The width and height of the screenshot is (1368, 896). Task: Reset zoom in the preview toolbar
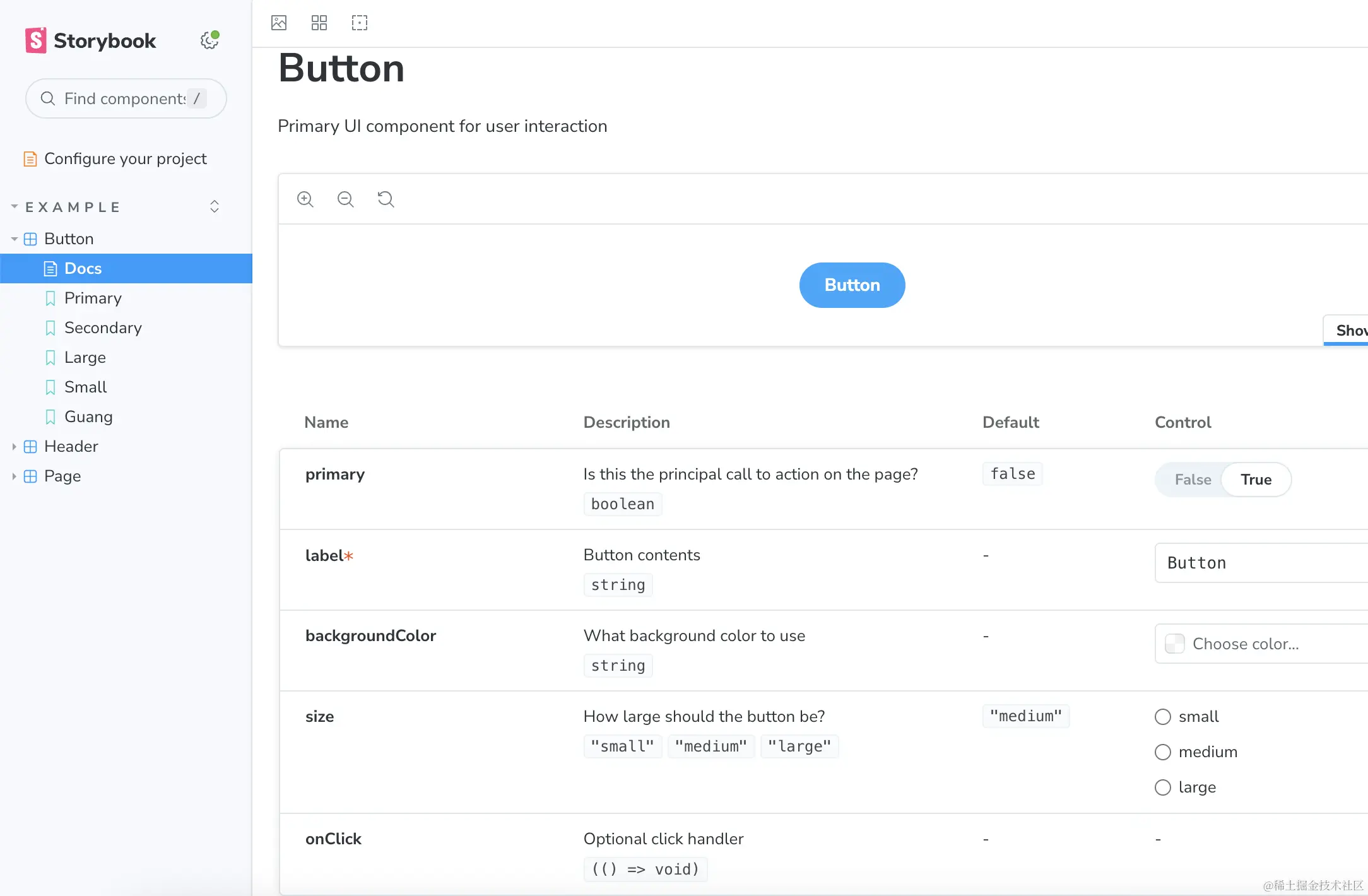(x=386, y=199)
